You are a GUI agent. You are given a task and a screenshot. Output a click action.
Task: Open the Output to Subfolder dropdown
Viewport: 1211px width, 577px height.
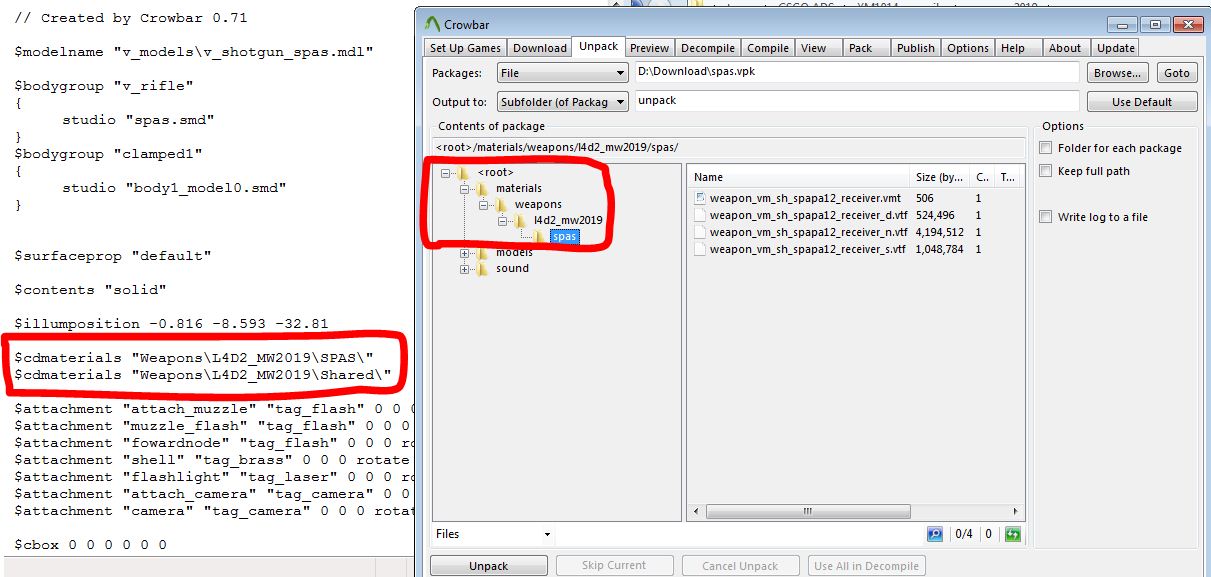click(562, 101)
